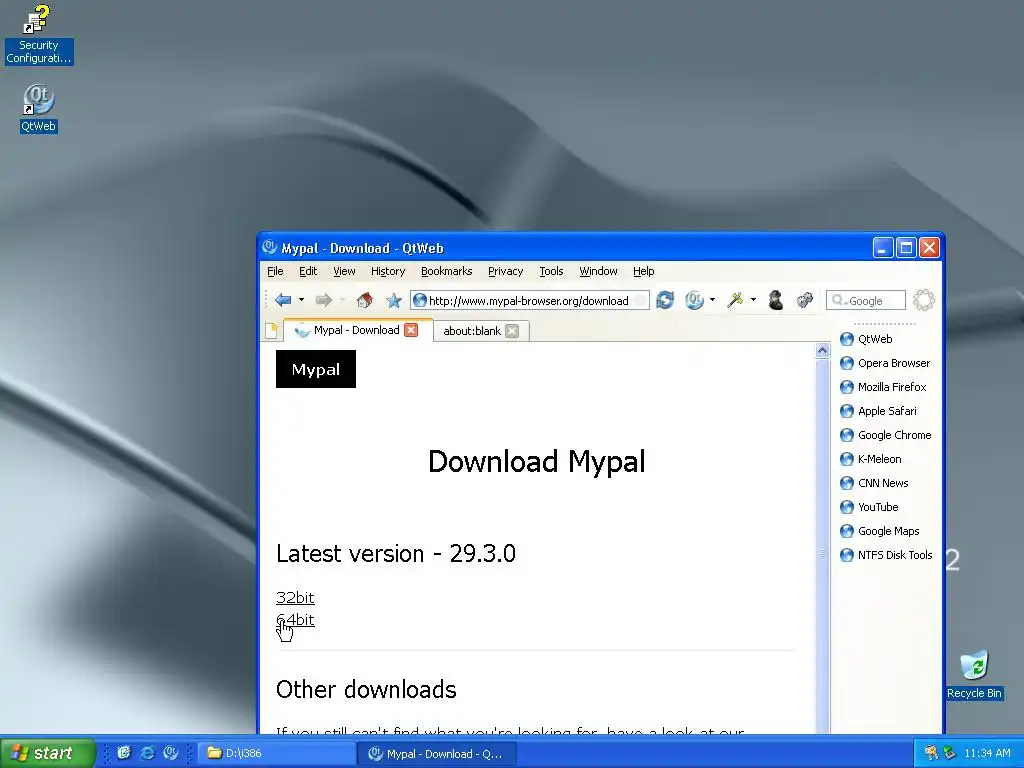Open the back history dropdown arrow
Screen dimensions: 1024x768
(x=301, y=300)
